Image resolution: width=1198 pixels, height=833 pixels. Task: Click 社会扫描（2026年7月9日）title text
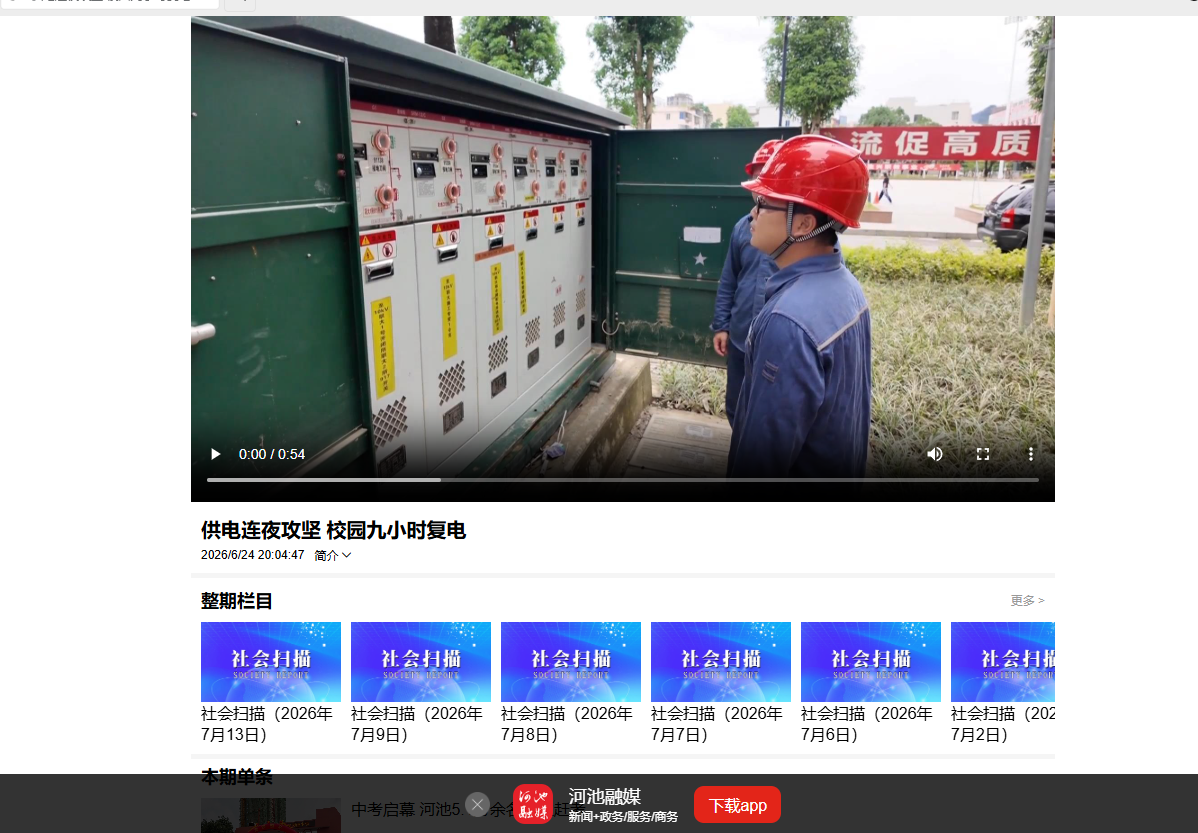click(416, 724)
